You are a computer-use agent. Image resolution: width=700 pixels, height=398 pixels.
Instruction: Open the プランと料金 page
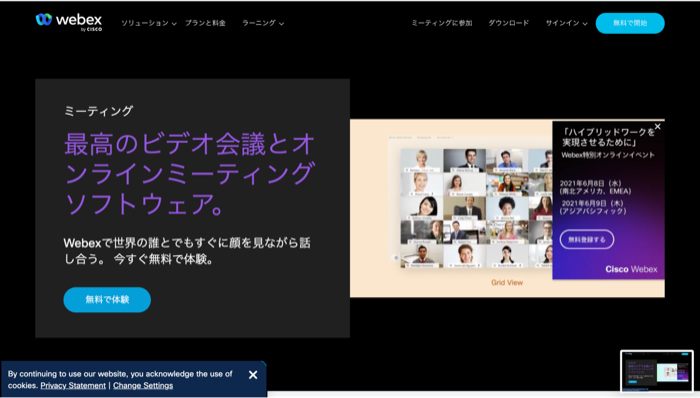(205, 23)
